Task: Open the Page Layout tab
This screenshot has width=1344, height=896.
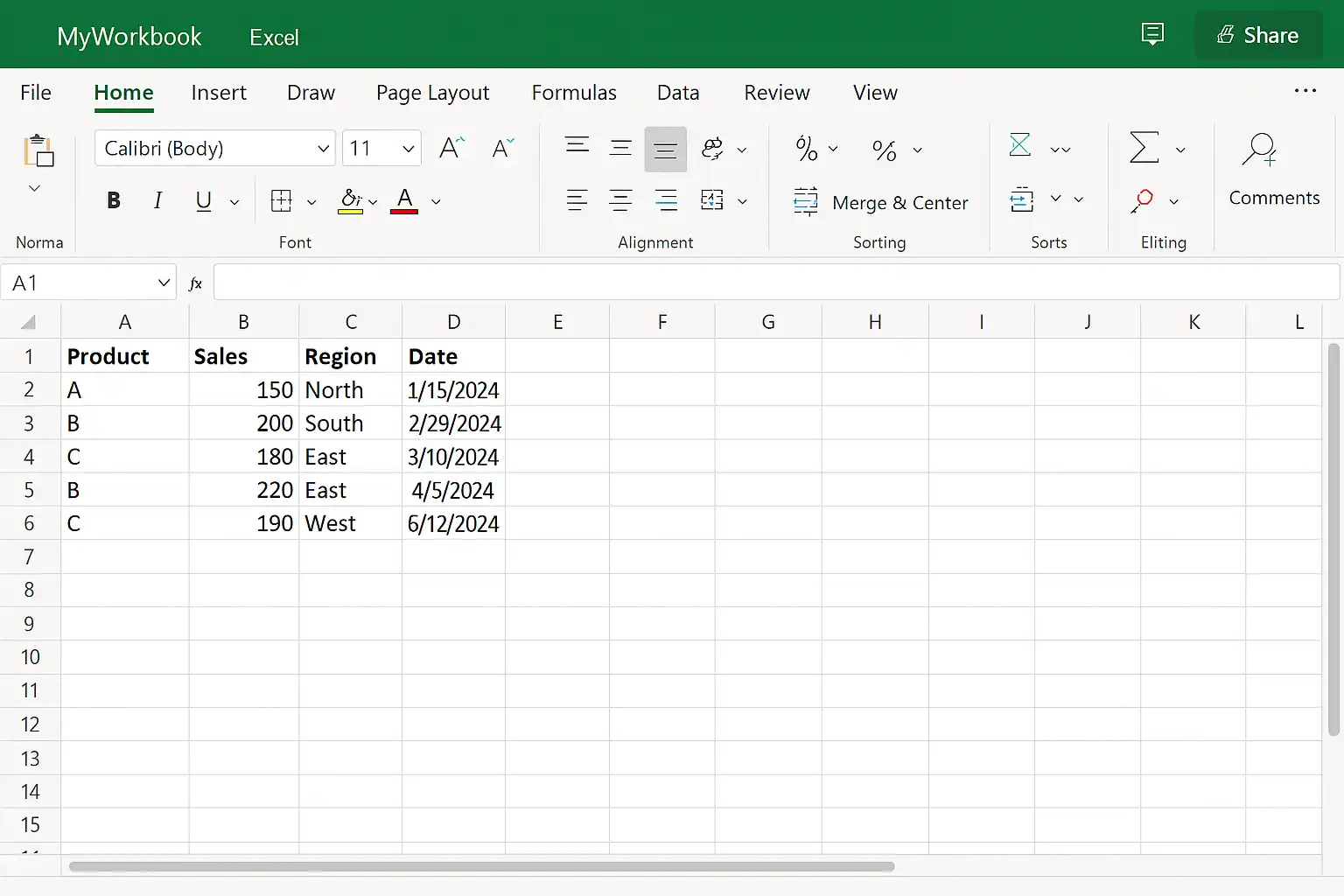Action: tap(432, 93)
